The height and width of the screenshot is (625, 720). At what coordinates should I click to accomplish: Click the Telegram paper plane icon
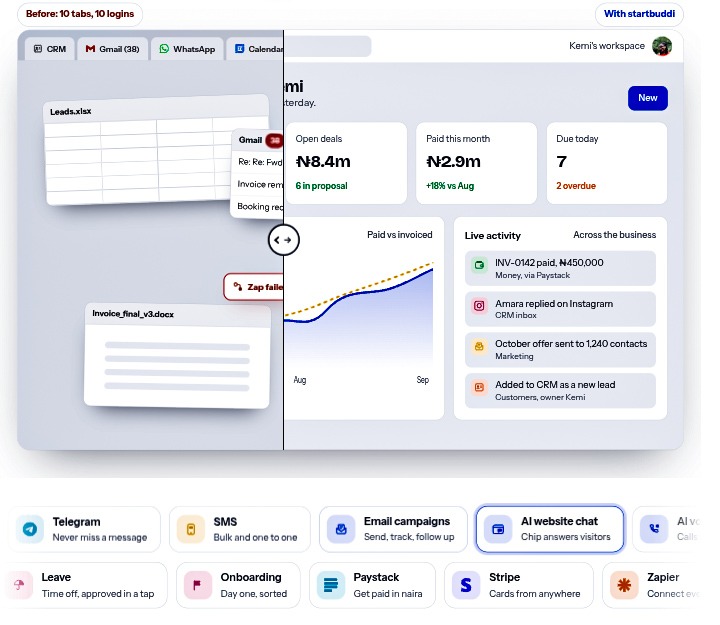click(30, 529)
